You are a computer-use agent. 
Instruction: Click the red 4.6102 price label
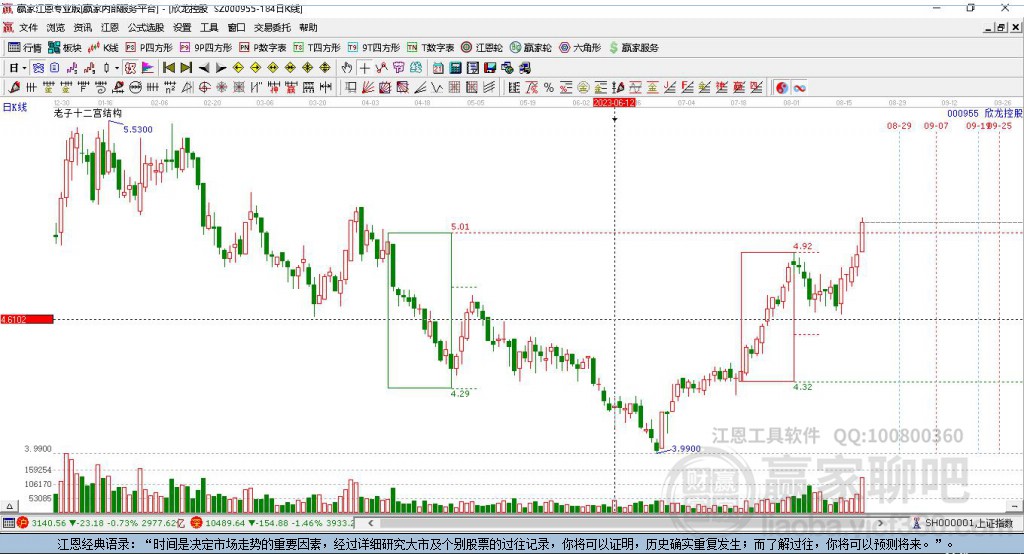tap(27, 319)
